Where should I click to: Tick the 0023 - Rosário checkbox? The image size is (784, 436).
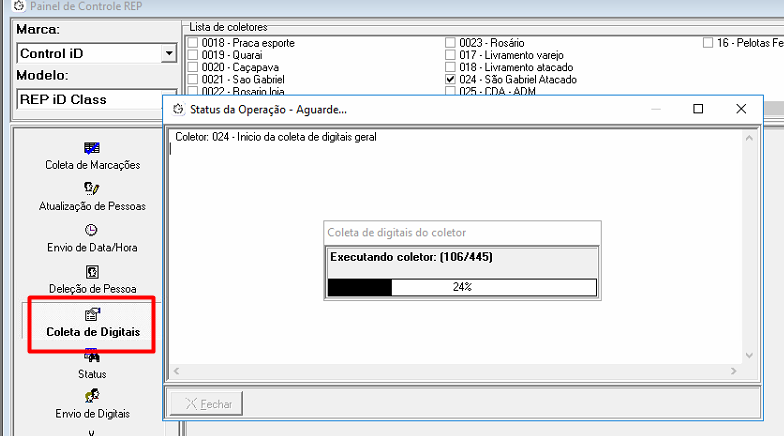click(451, 43)
